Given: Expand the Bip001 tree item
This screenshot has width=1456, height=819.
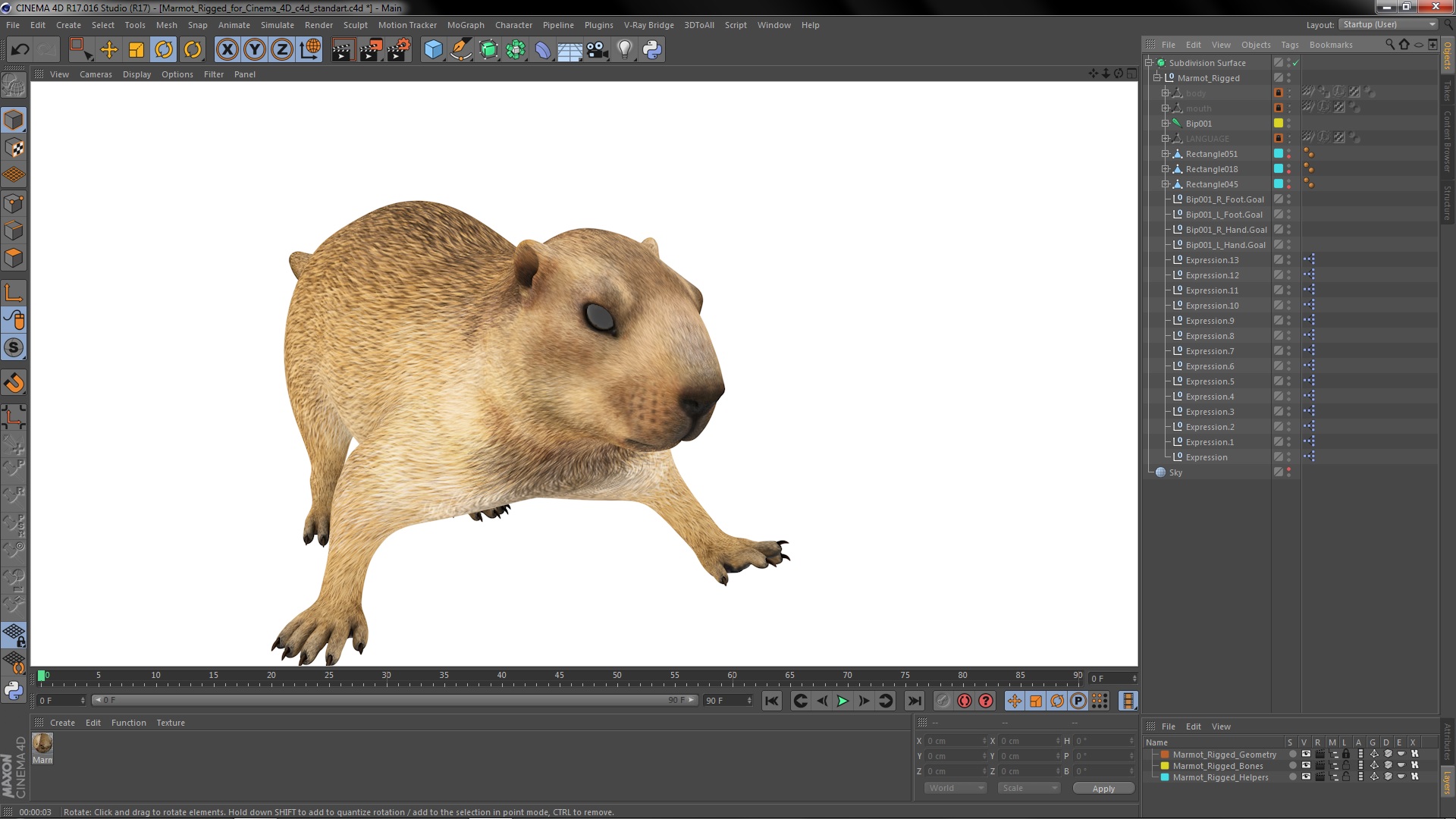Looking at the screenshot, I should [1166, 124].
